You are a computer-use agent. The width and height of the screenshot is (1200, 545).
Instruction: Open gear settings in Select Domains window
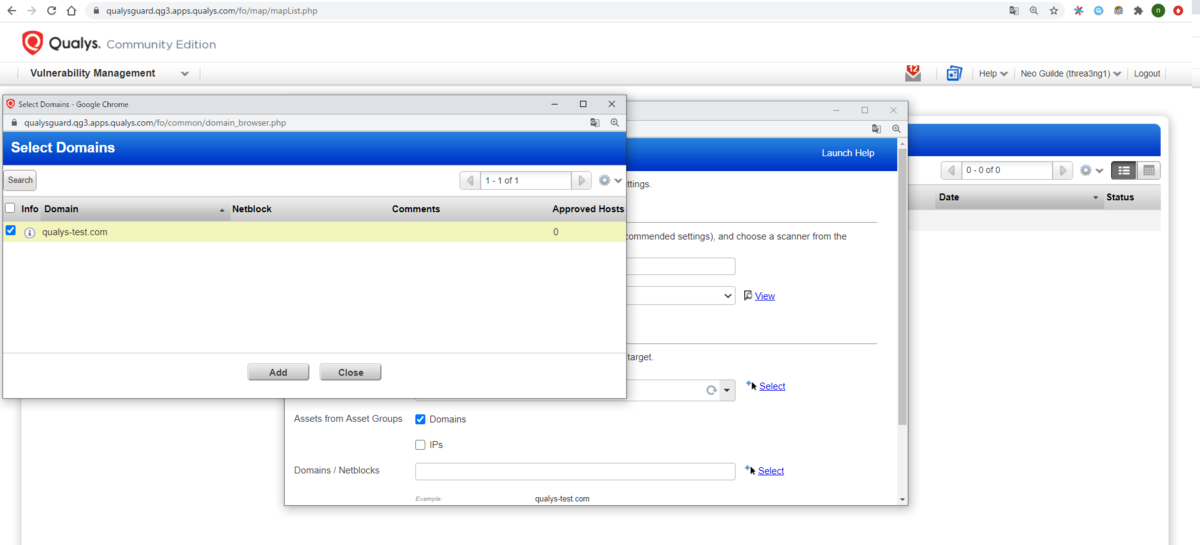point(604,180)
